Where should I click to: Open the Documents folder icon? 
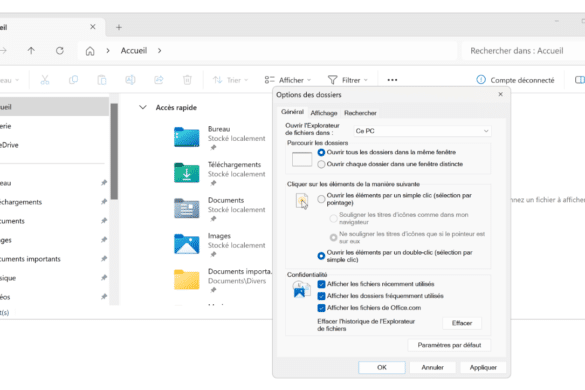pos(187,208)
